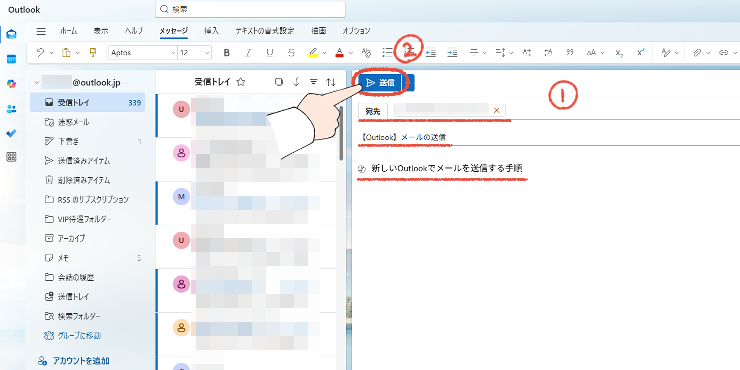Toggle the bulleted list
The height and width of the screenshot is (370, 740).
coord(387,53)
